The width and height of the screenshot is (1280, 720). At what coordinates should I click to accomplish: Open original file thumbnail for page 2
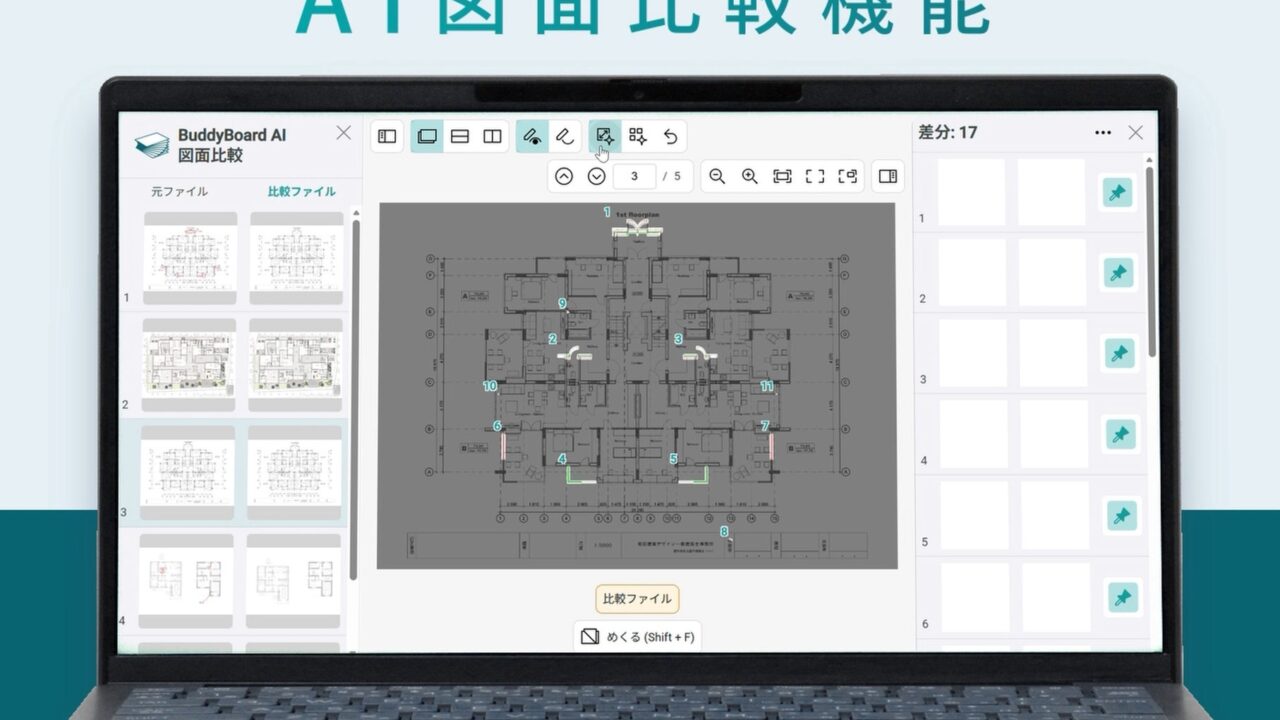[x=189, y=365]
